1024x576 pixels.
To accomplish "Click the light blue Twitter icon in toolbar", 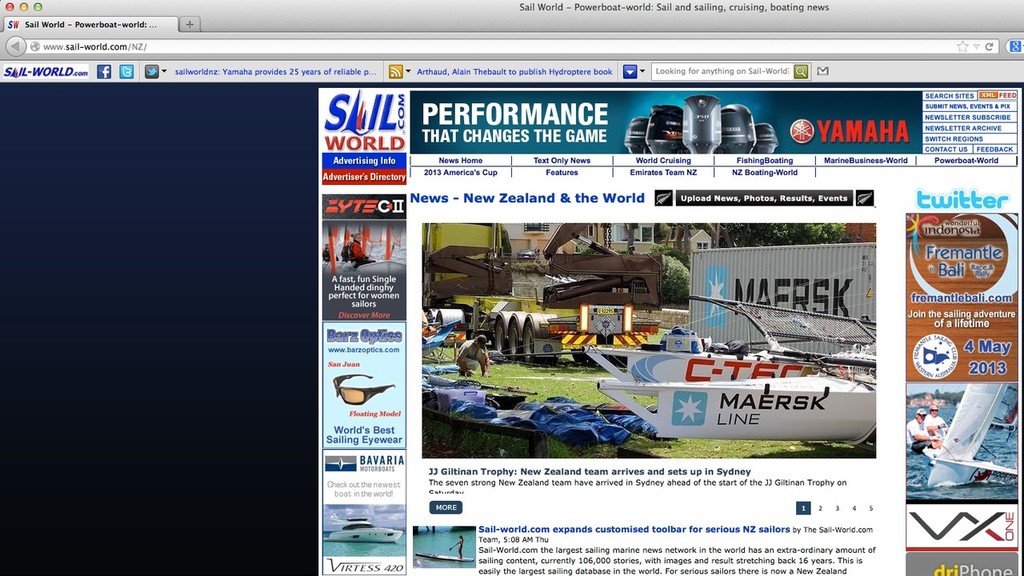I will pos(127,72).
